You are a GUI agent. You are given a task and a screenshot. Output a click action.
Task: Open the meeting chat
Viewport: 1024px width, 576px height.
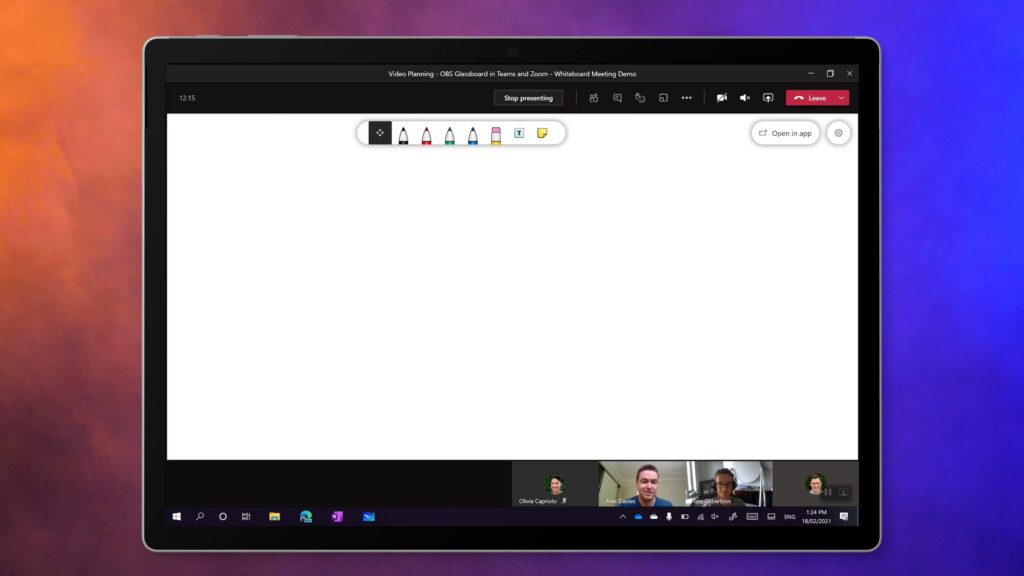point(617,98)
